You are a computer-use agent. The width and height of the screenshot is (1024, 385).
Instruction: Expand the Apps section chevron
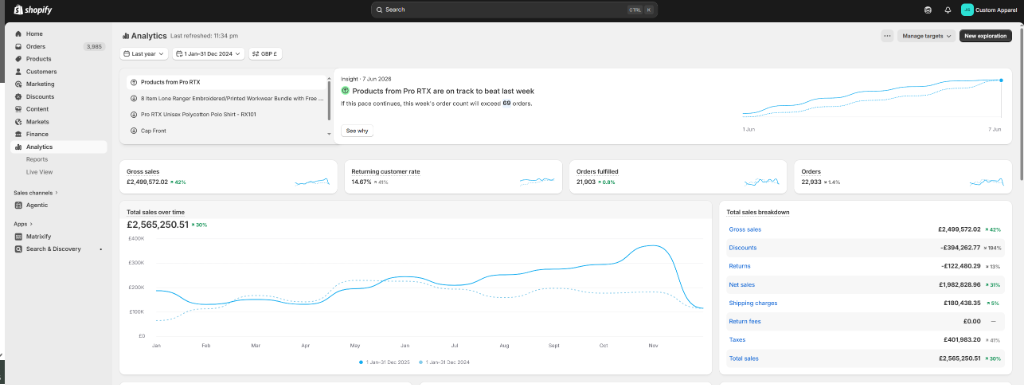click(x=32, y=224)
